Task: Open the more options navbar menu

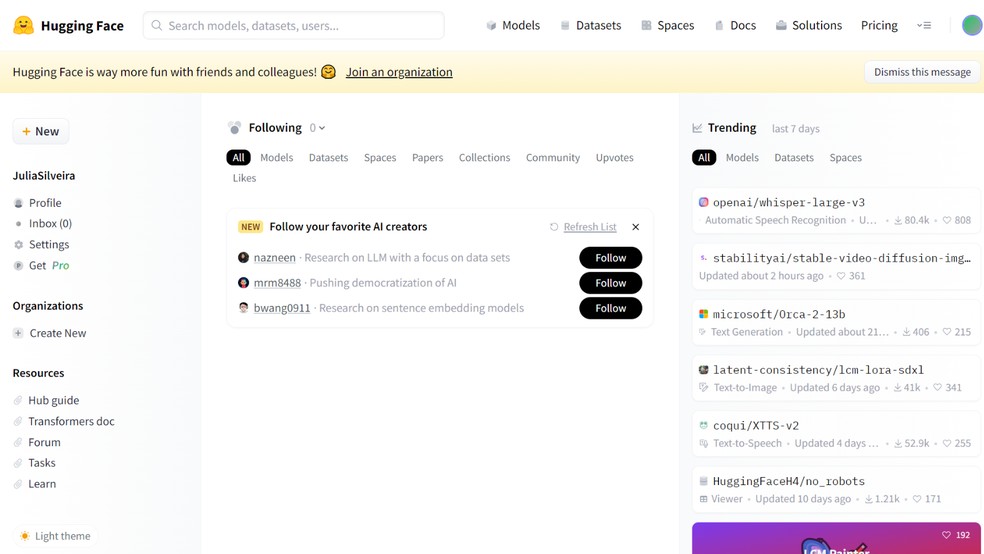Action: [x=923, y=25]
